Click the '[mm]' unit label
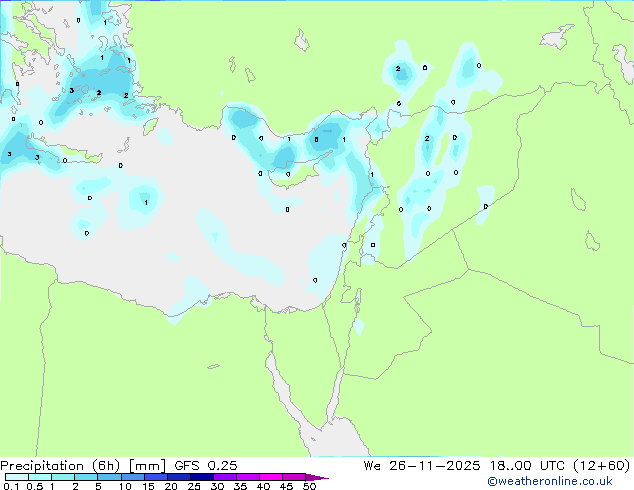 (x=147, y=466)
